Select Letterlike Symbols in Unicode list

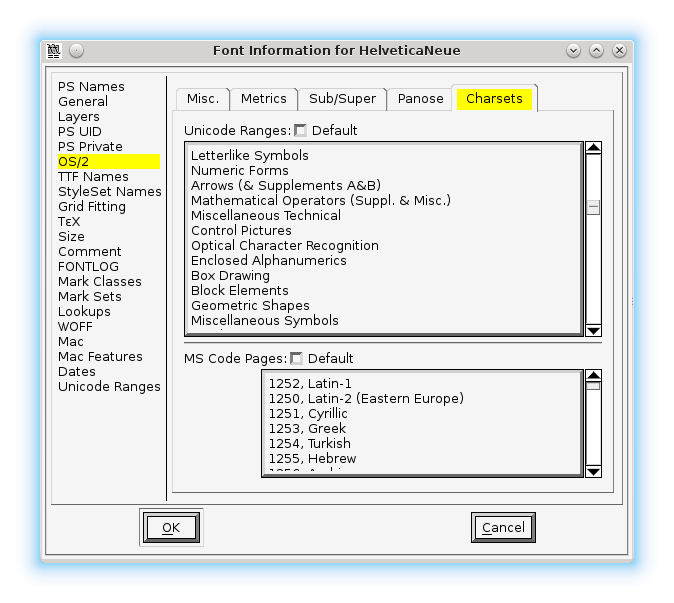(x=250, y=156)
